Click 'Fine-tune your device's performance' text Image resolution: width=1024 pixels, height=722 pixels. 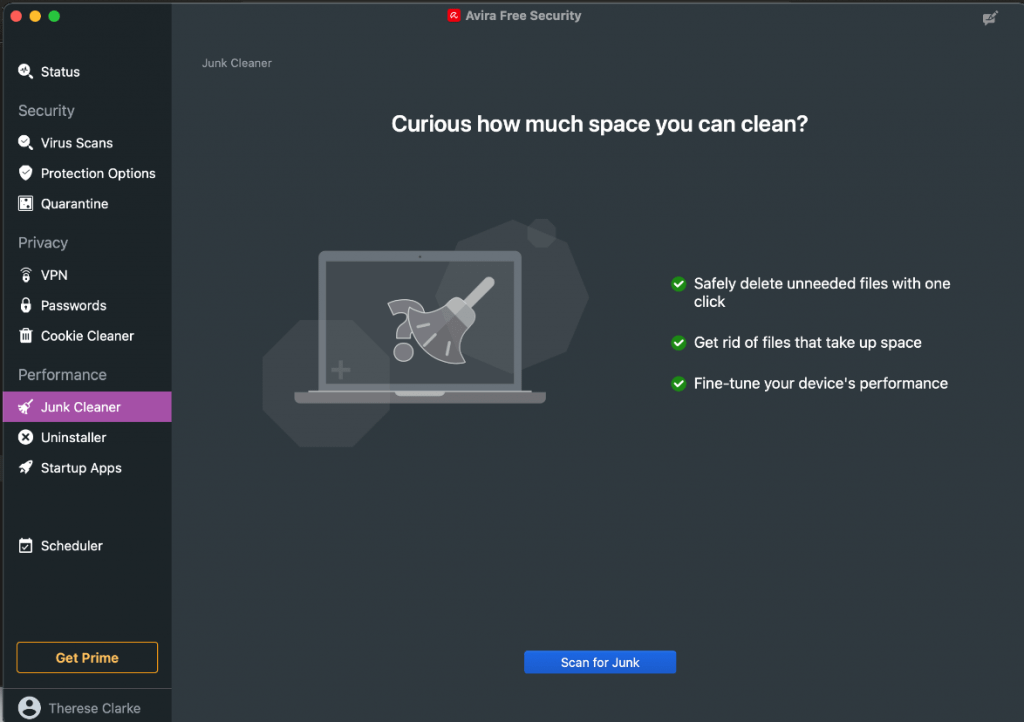click(820, 383)
